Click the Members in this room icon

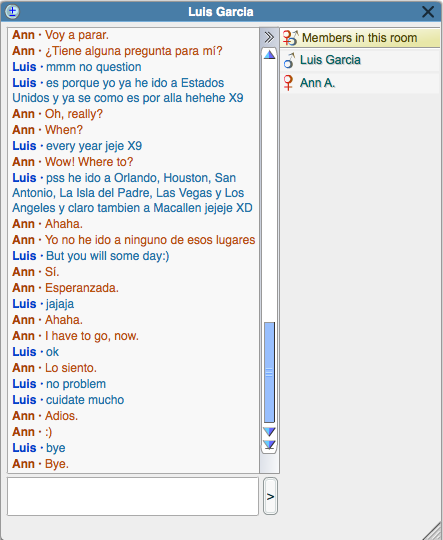(290, 38)
